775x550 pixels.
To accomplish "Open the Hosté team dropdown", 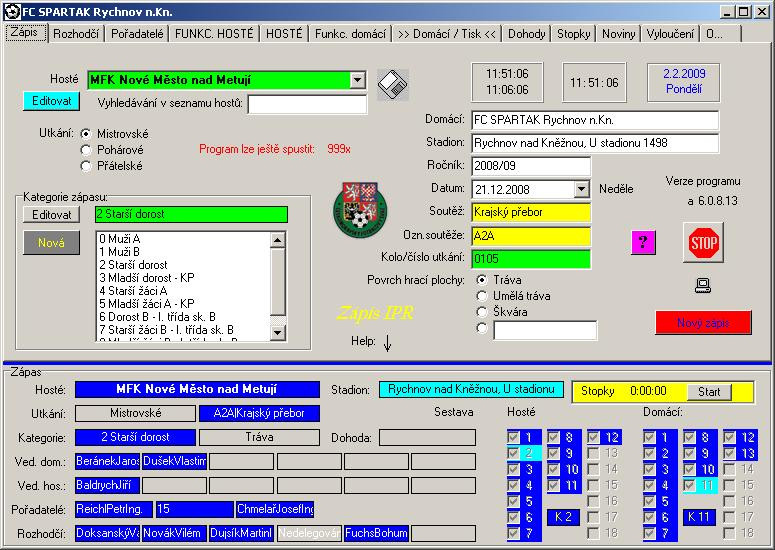I will 357,80.
